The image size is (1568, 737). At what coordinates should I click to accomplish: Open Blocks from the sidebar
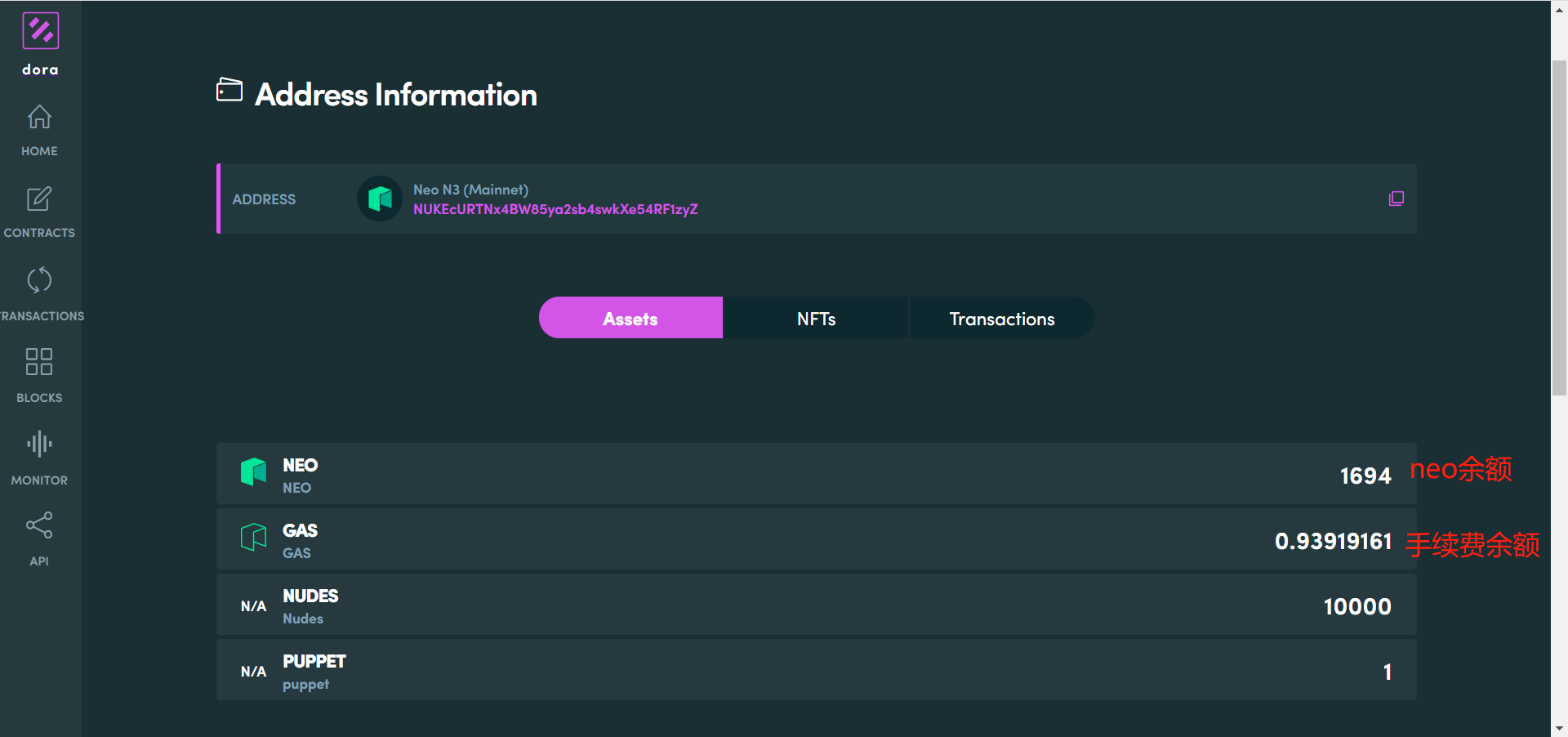point(39,375)
